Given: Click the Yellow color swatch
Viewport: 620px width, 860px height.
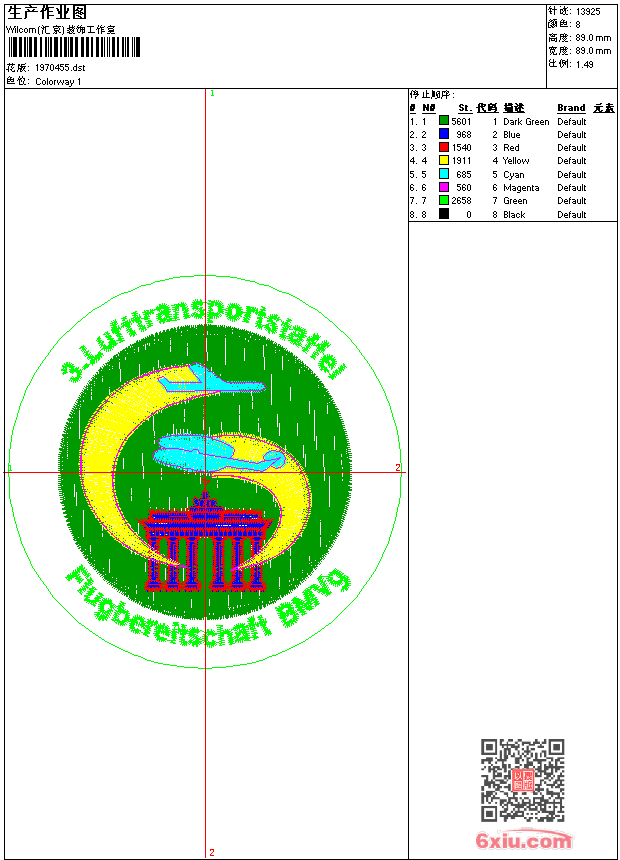Looking at the screenshot, I should click(x=444, y=160).
